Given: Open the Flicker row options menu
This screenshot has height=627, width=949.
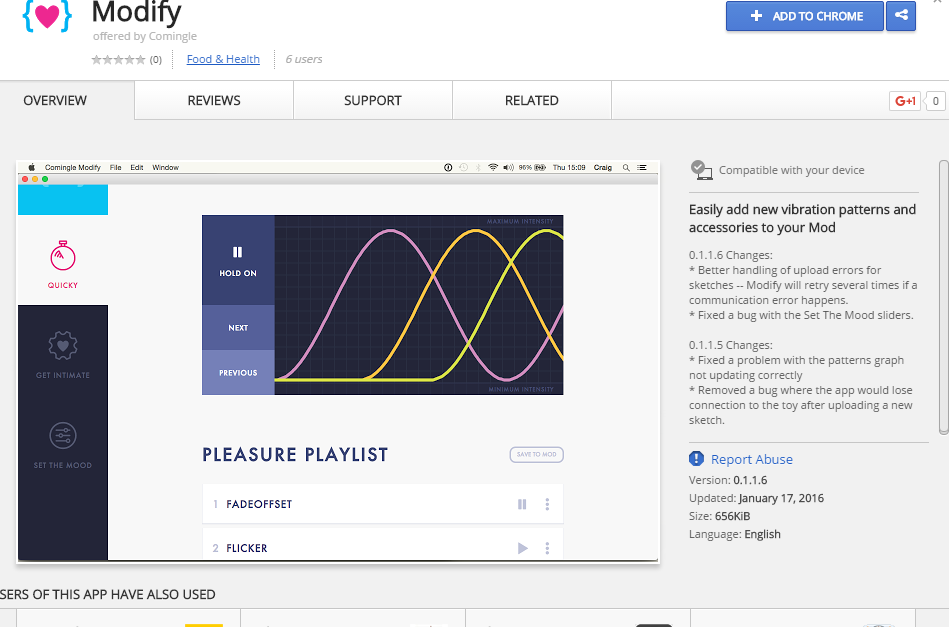Looking at the screenshot, I should (547, 548).
